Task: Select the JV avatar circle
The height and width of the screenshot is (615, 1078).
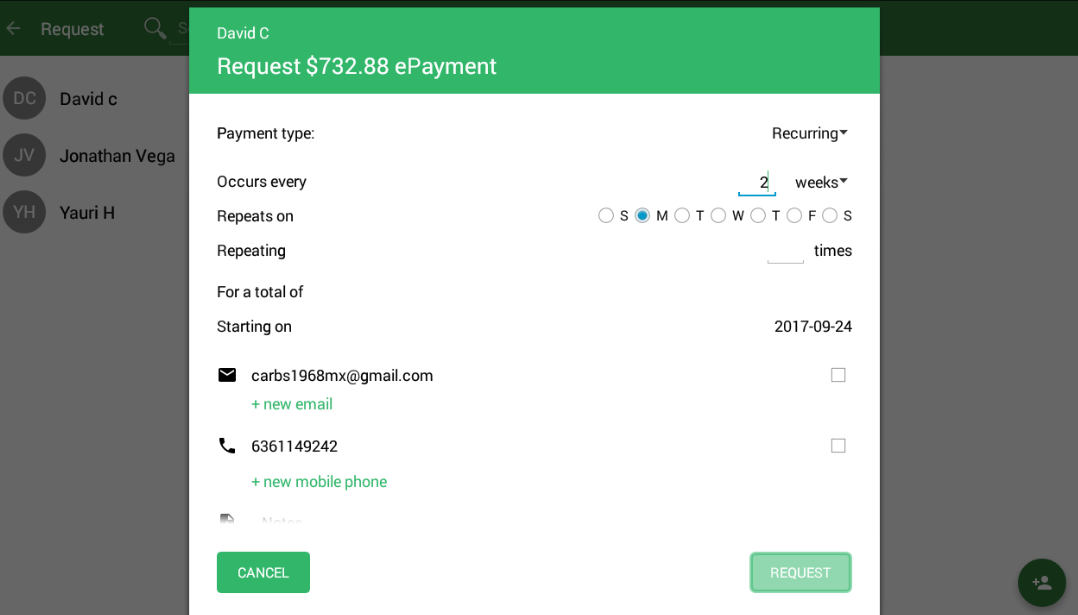Action: [x=24, y=155]
